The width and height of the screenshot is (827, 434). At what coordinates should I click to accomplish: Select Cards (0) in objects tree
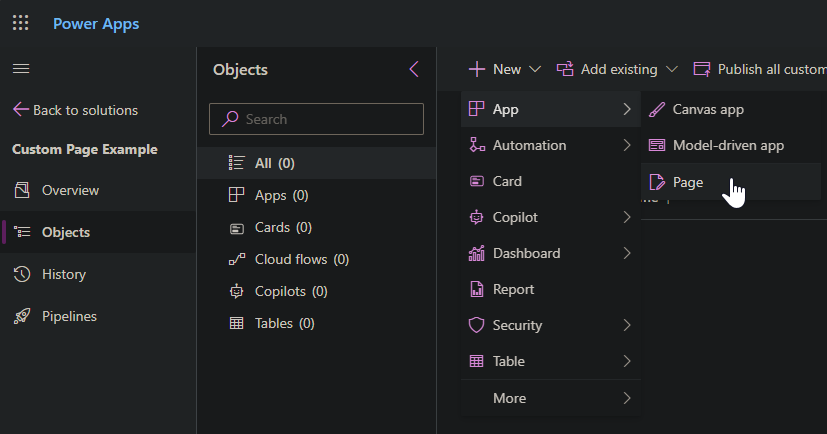[x=316, y=227]
